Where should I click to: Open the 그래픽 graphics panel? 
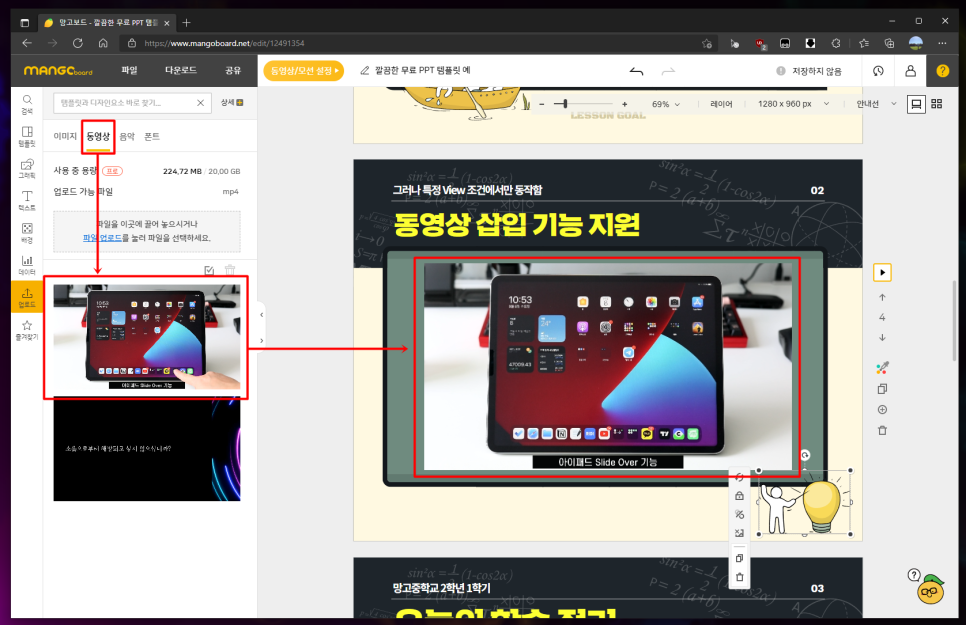pyautogui.click(x=27, y=168)
